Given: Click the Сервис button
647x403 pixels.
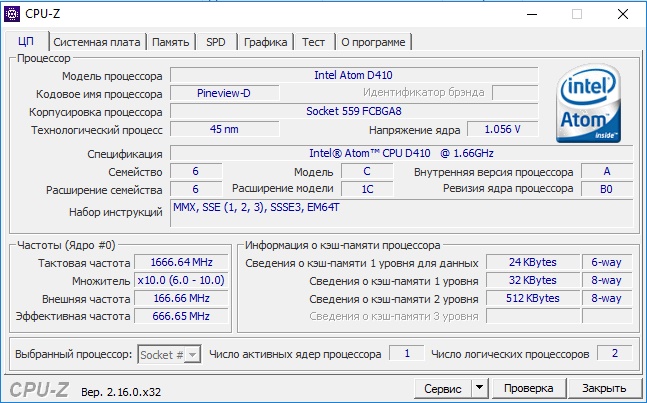Looking at the screenshot, I should (443, 388).
